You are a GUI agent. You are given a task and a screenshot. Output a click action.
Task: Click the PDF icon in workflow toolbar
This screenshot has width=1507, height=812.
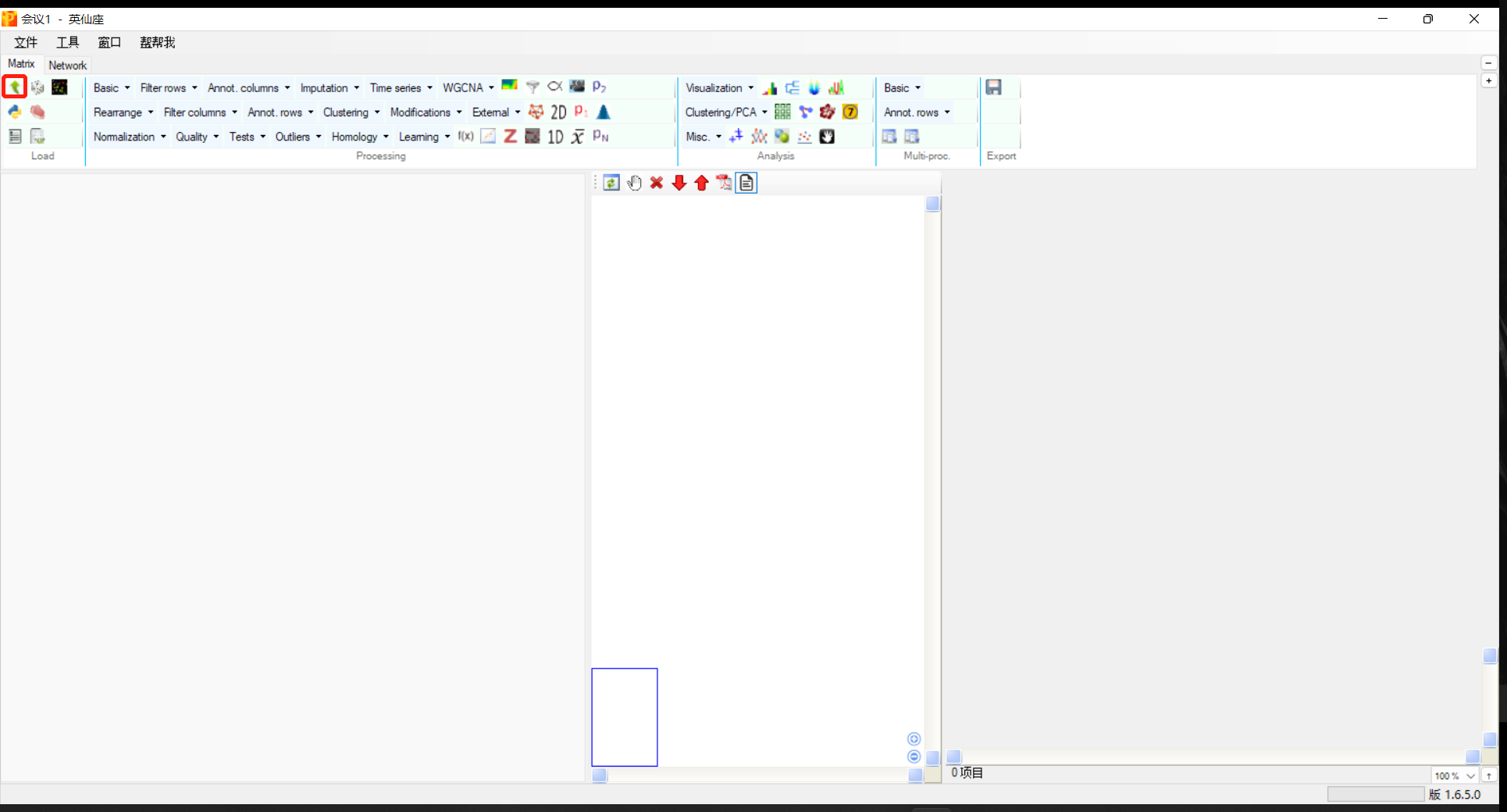click(724, 183)
